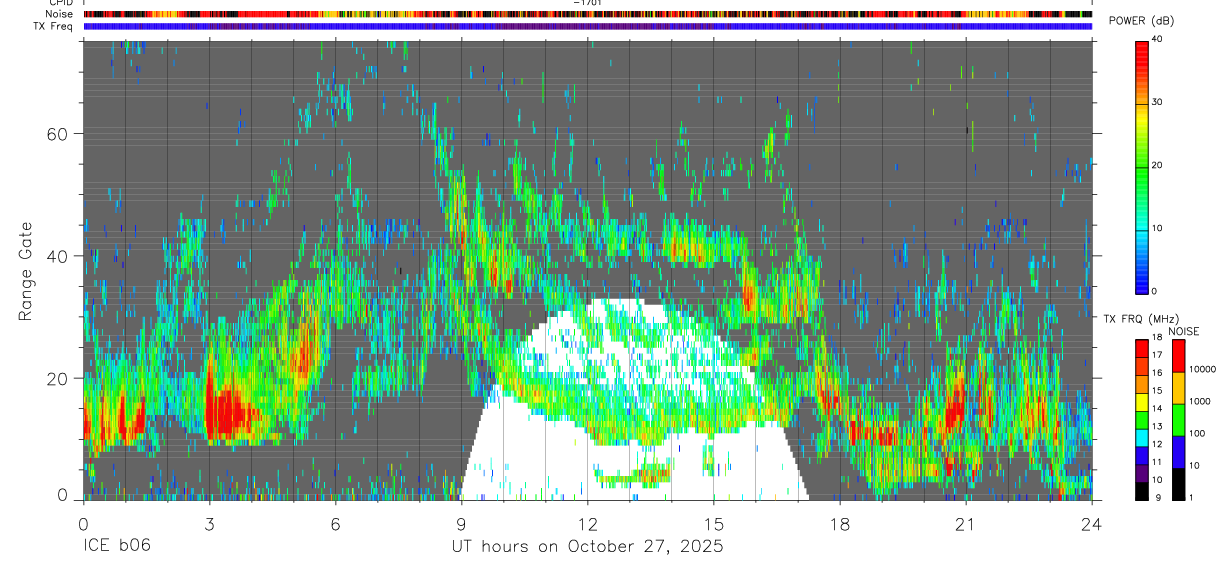Click the 6 tick on UT hours axis
The height and width of the screenshot is (567, 1228).
click(335, 523)
